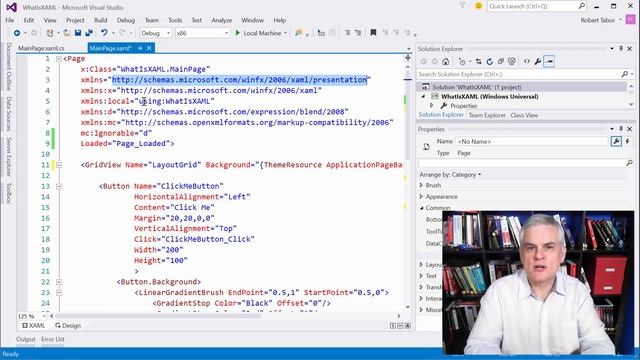This screenshot has width=640, height=360.
Task: Open Properties via the wrench toolbar icon
Action: pyautogui.click(x=538, y=62)
